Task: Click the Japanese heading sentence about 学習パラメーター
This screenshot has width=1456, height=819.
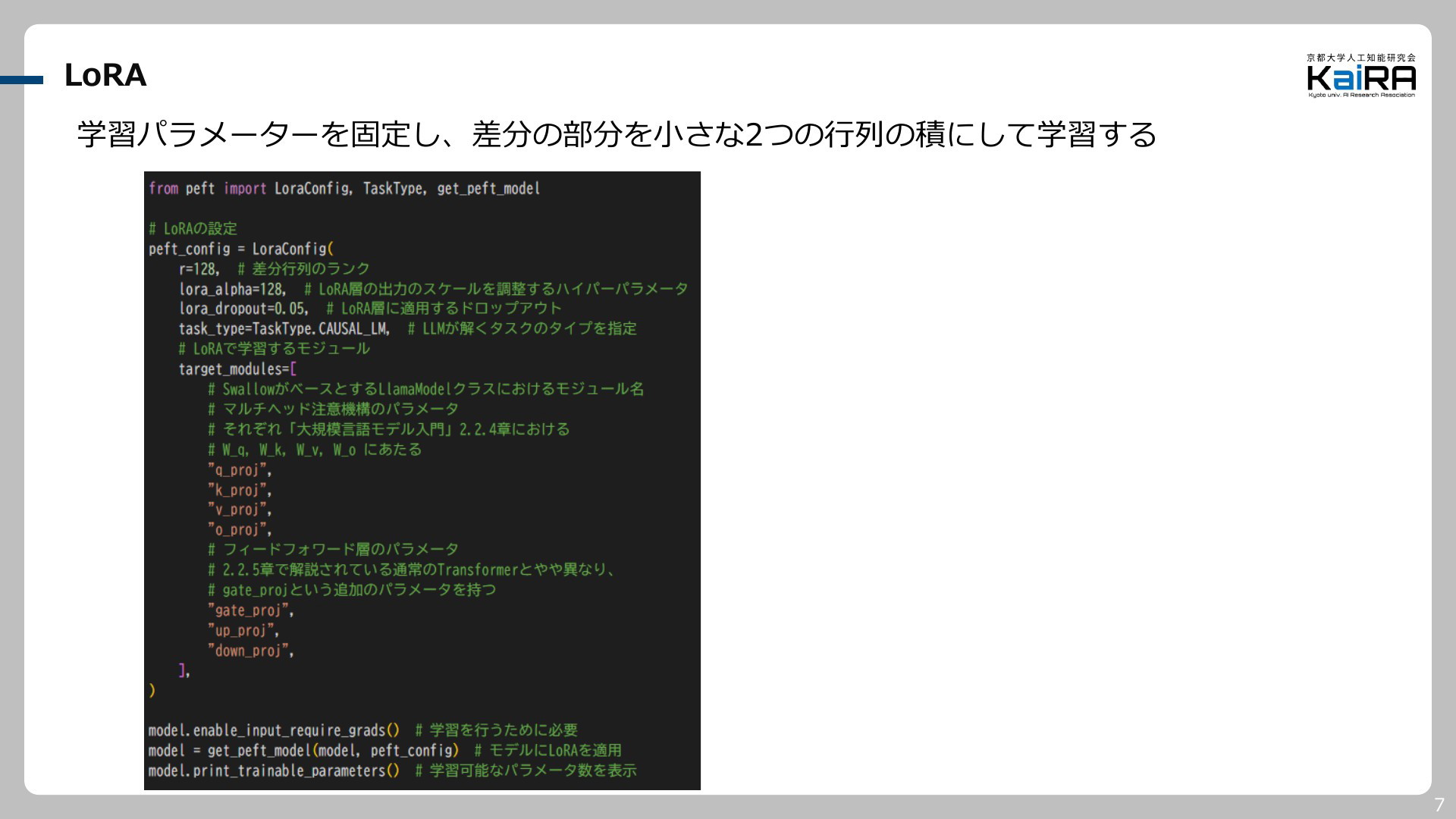Action: 617,134
